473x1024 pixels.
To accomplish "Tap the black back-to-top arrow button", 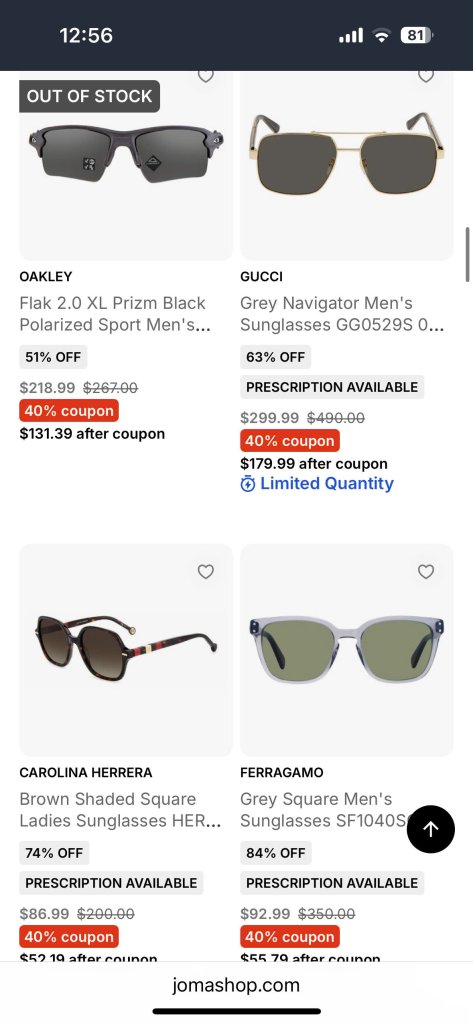I will click(x=431, y=829).
